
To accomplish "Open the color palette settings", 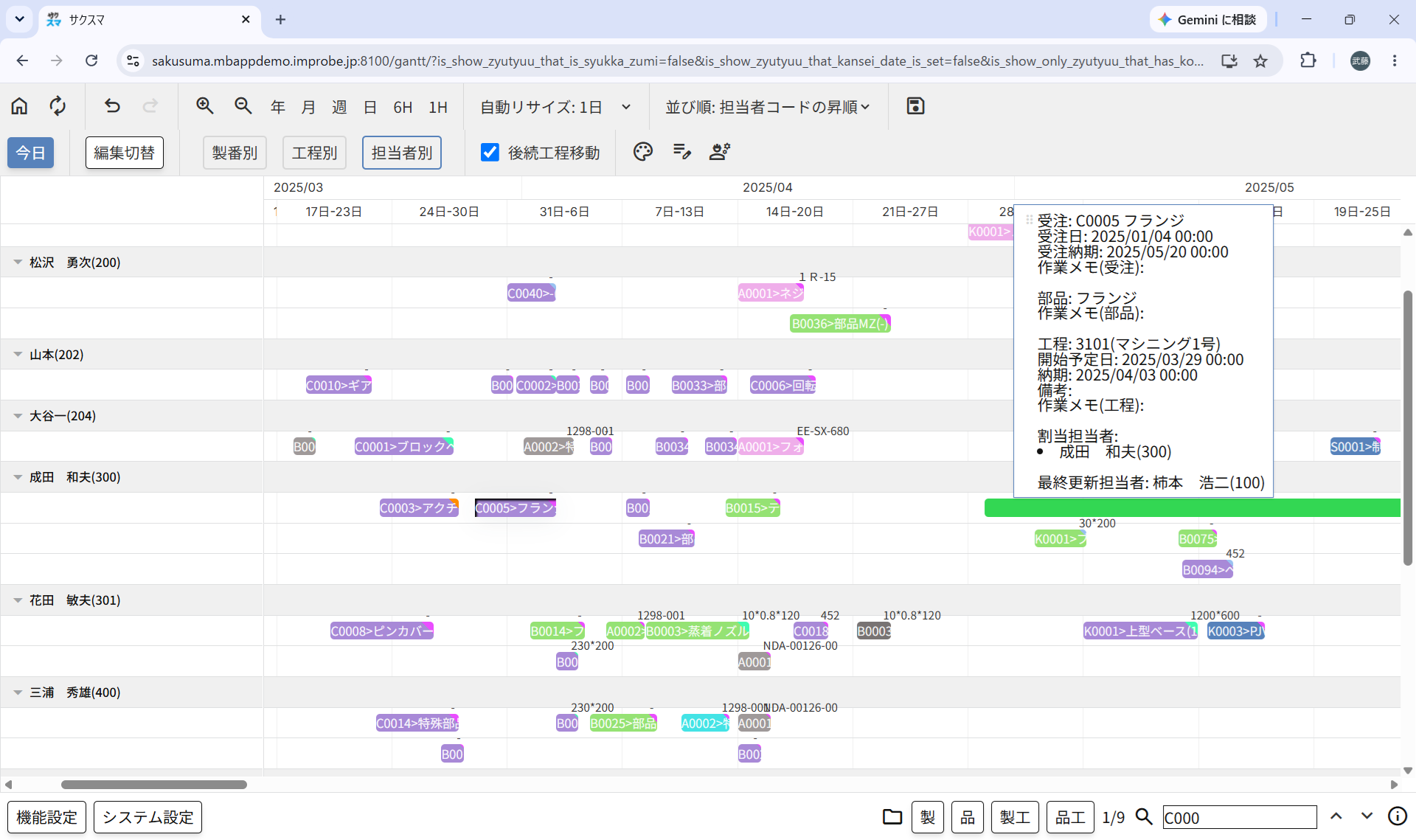I will click(643, 152).
